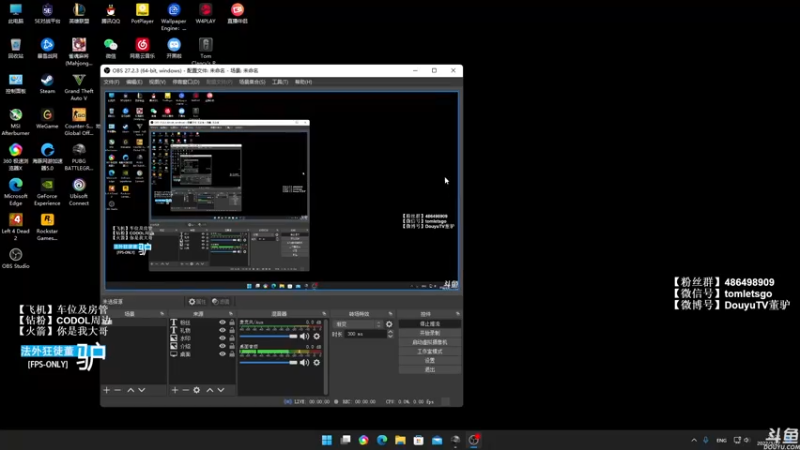Toggle lock on 礼物 source
Image resolution: width=800 pixels, height=450 pixels.
tap(232, 330)
